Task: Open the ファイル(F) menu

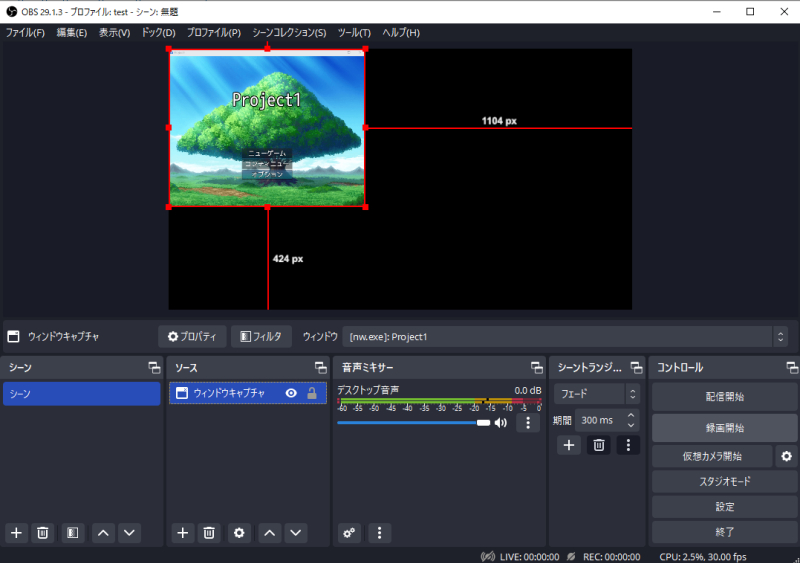Action: [25, 33]
